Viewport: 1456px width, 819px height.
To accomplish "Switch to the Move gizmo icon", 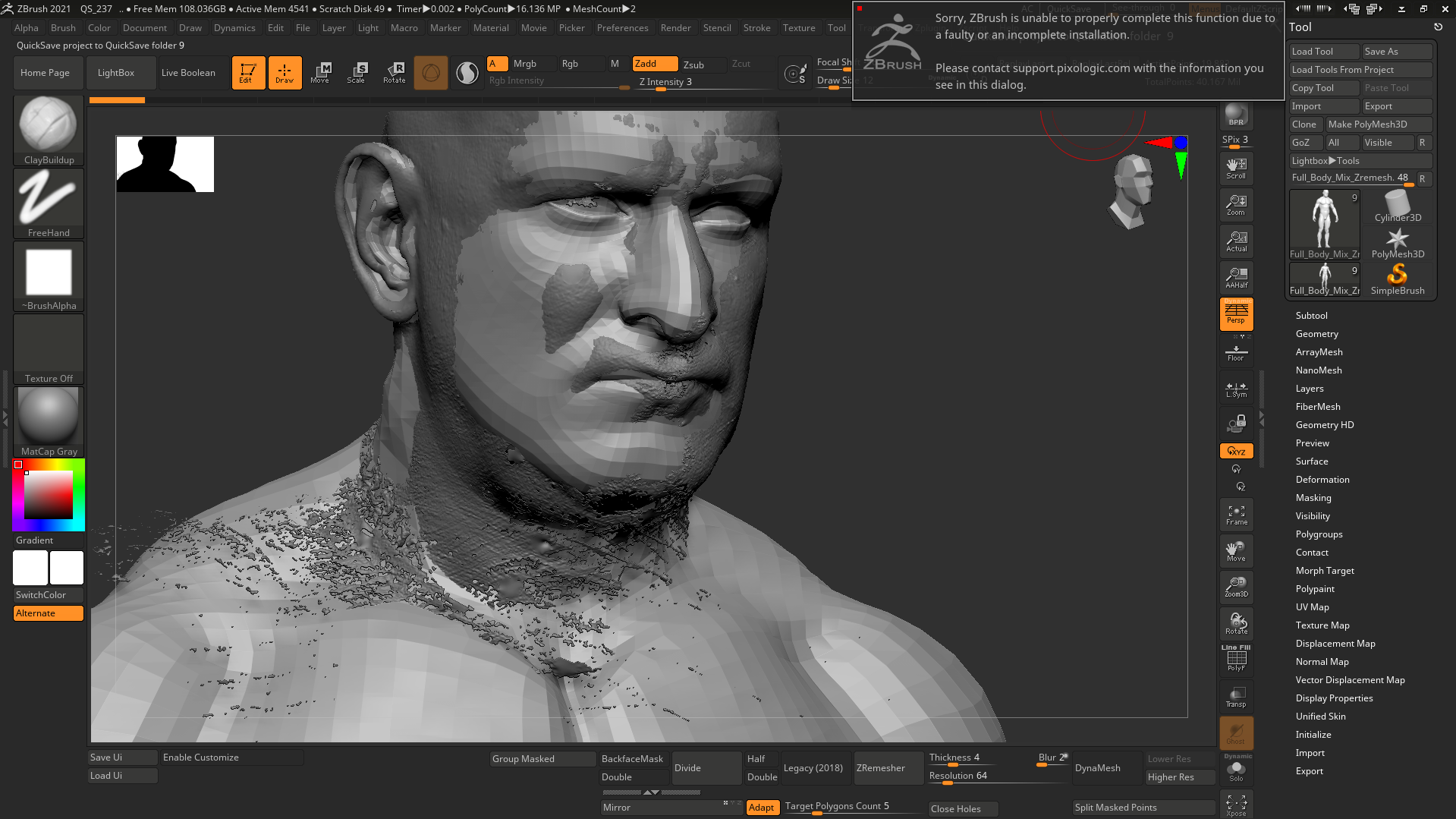I will [x=320, y=73].
